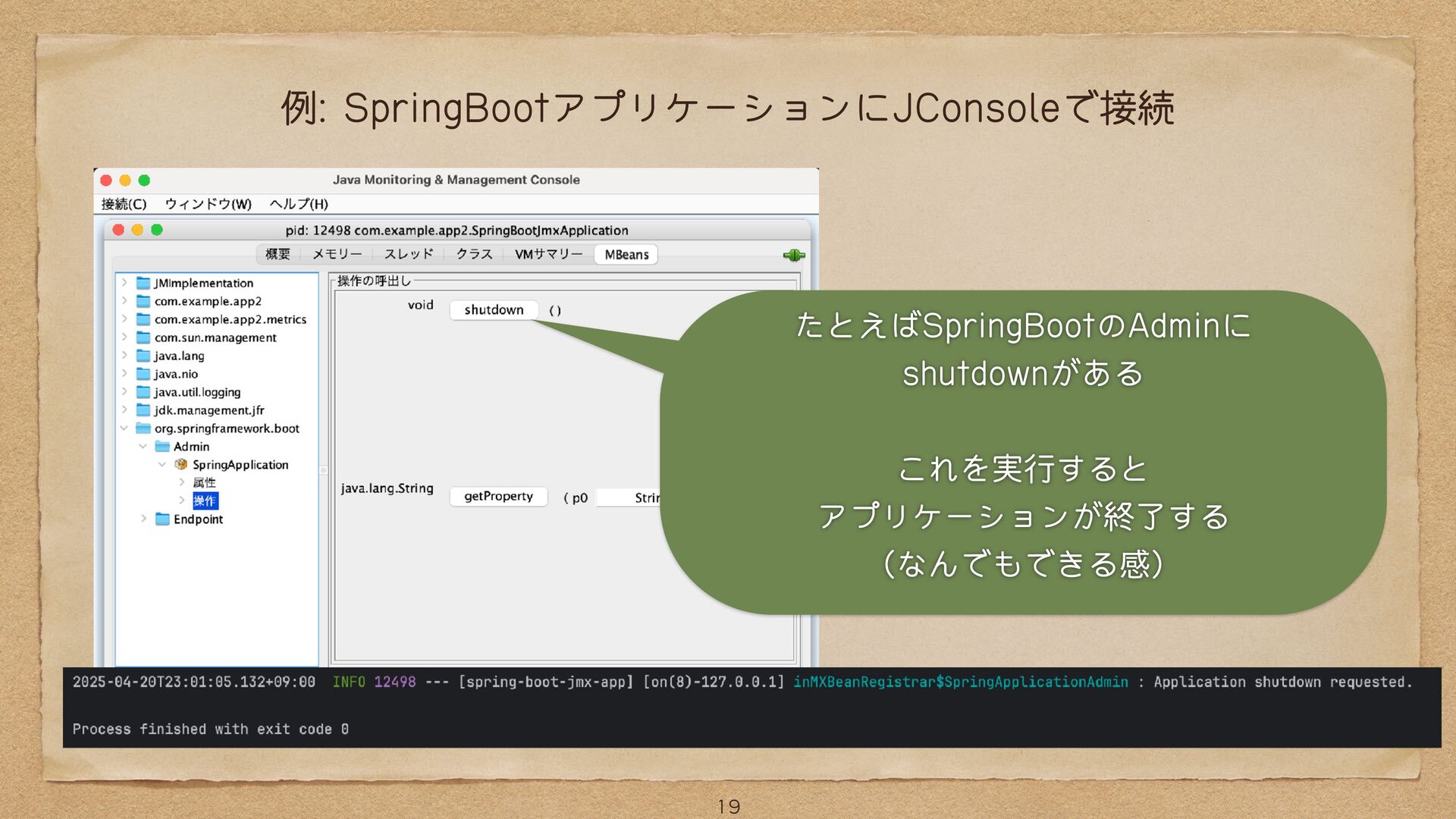
Task: Select the VMサマリー tab
Action: click(x=548, y=254)
